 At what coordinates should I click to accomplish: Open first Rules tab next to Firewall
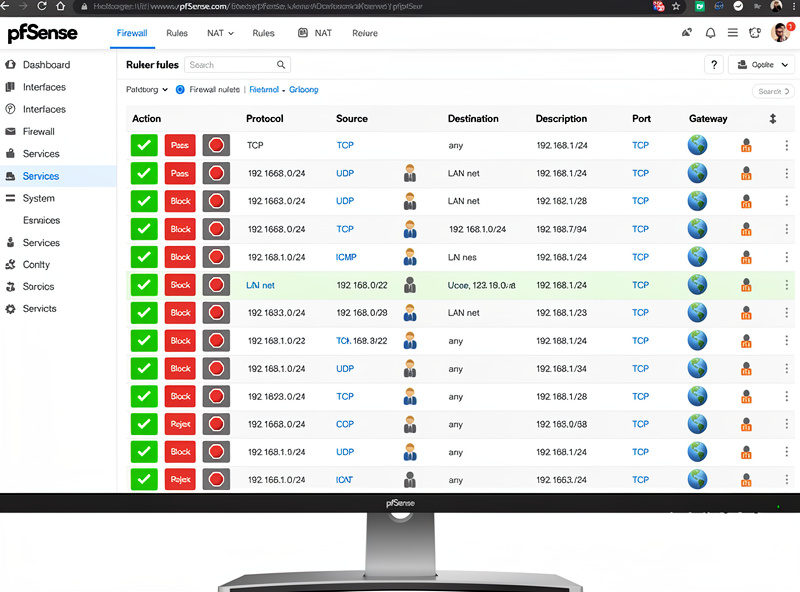tap(177, 33)
